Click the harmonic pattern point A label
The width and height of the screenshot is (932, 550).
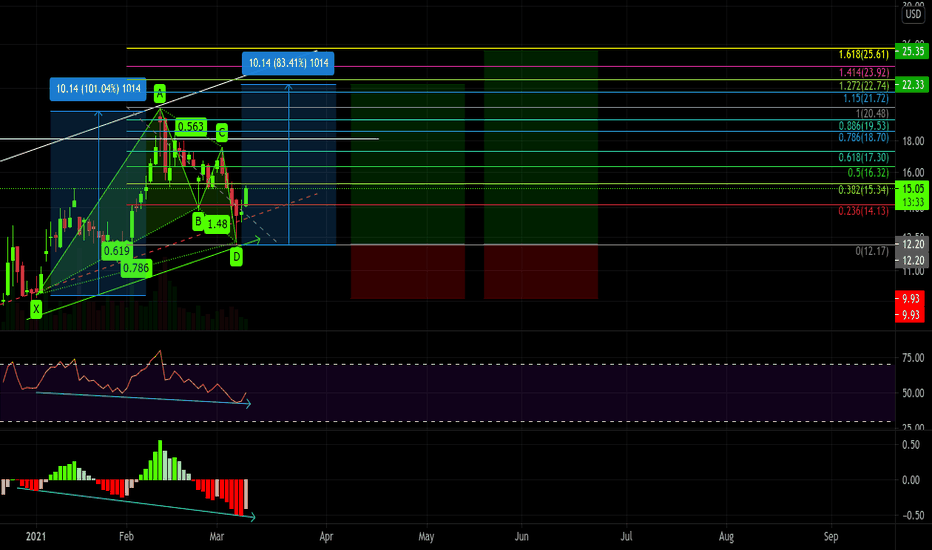pyautogui.click(x=159, y=93)
